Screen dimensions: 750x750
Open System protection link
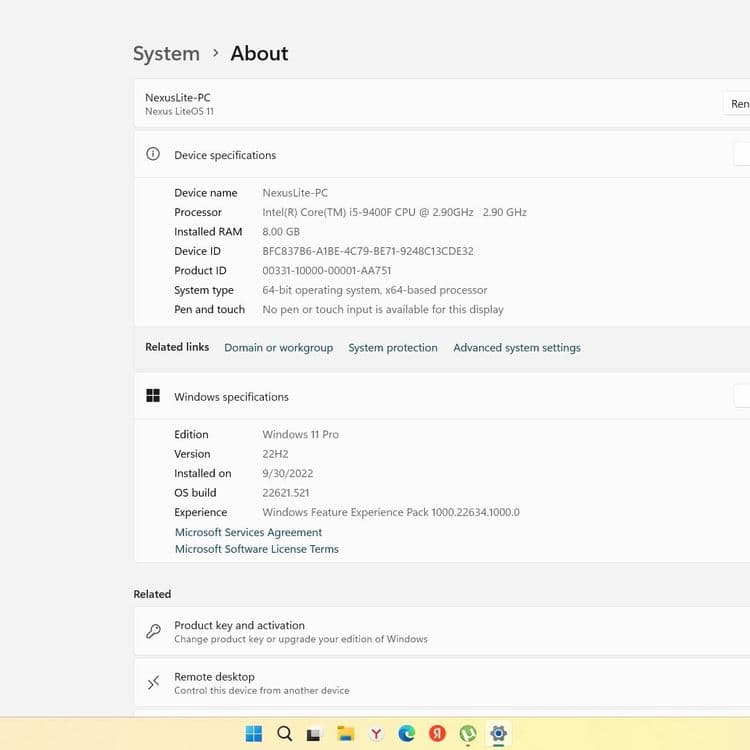click(x=393, y=348)
